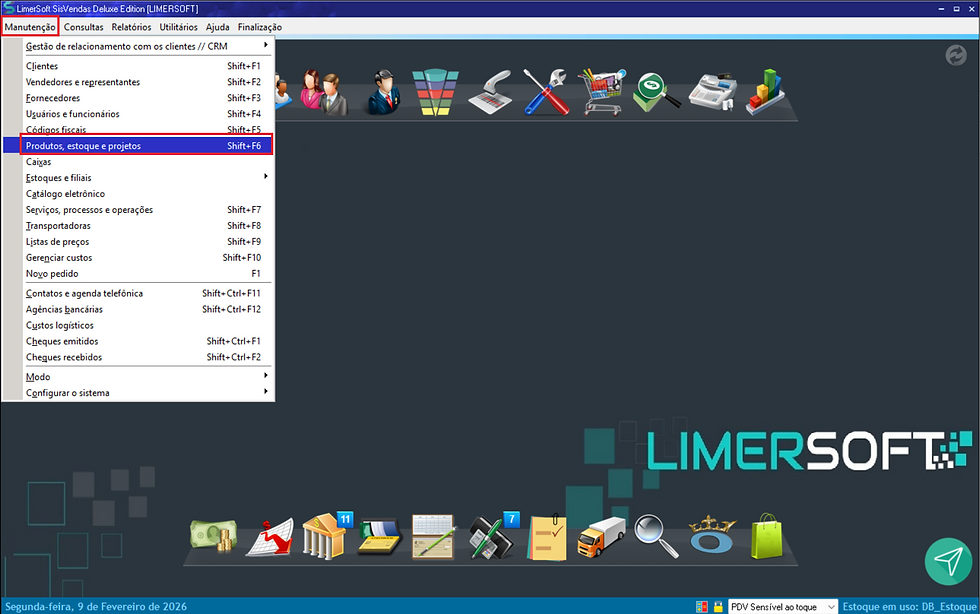This screenshot has width=980, height=614.
Task: Click Estoque em uso: DB_Estoque status text
Action: (x=909, y=606)
